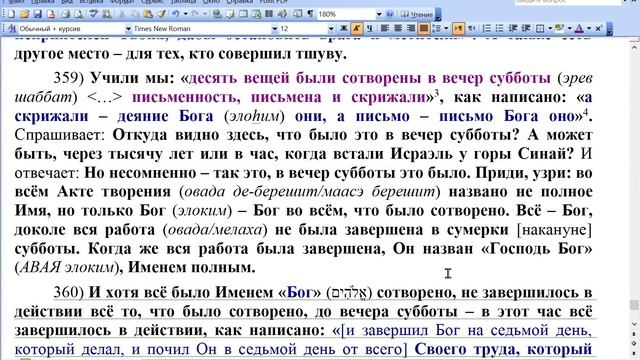Align text to the right
640x360 pixels.
point(411,28)
